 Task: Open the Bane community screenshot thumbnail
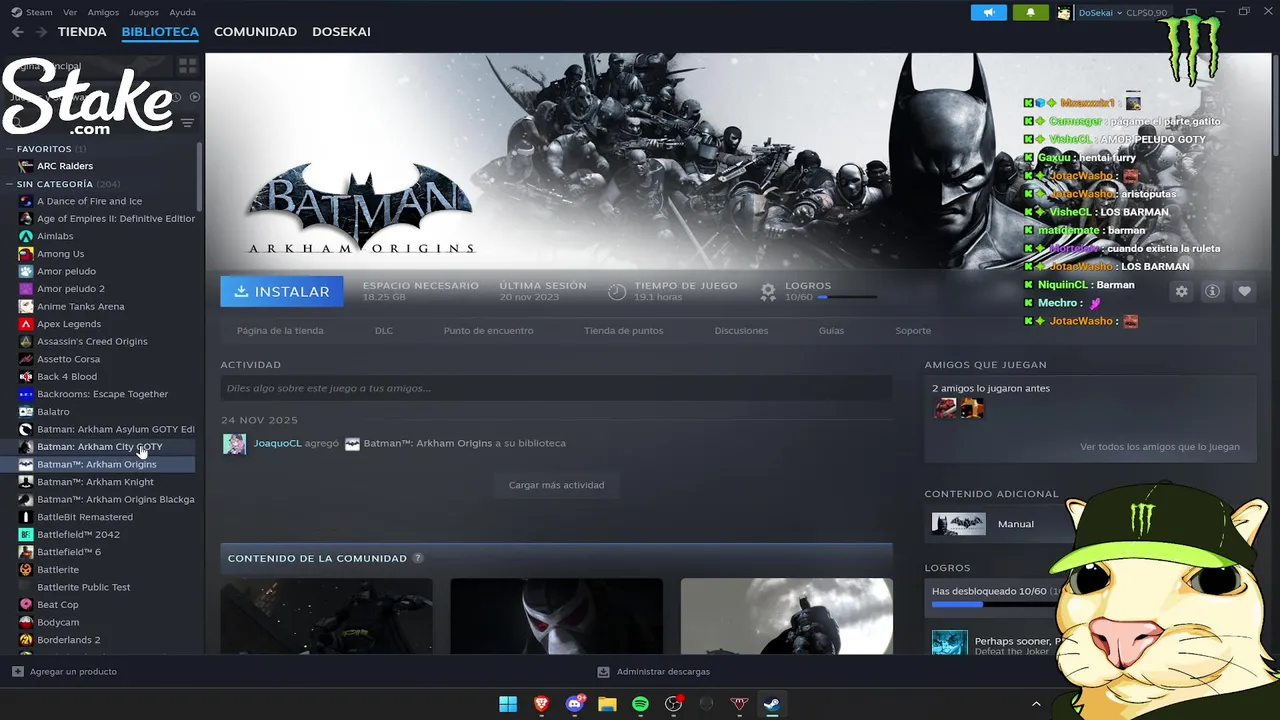tap(556, 616)
